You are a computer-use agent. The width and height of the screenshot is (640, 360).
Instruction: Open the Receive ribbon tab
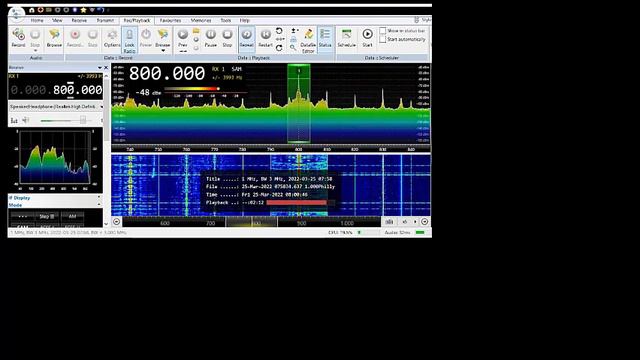(79, 20)
